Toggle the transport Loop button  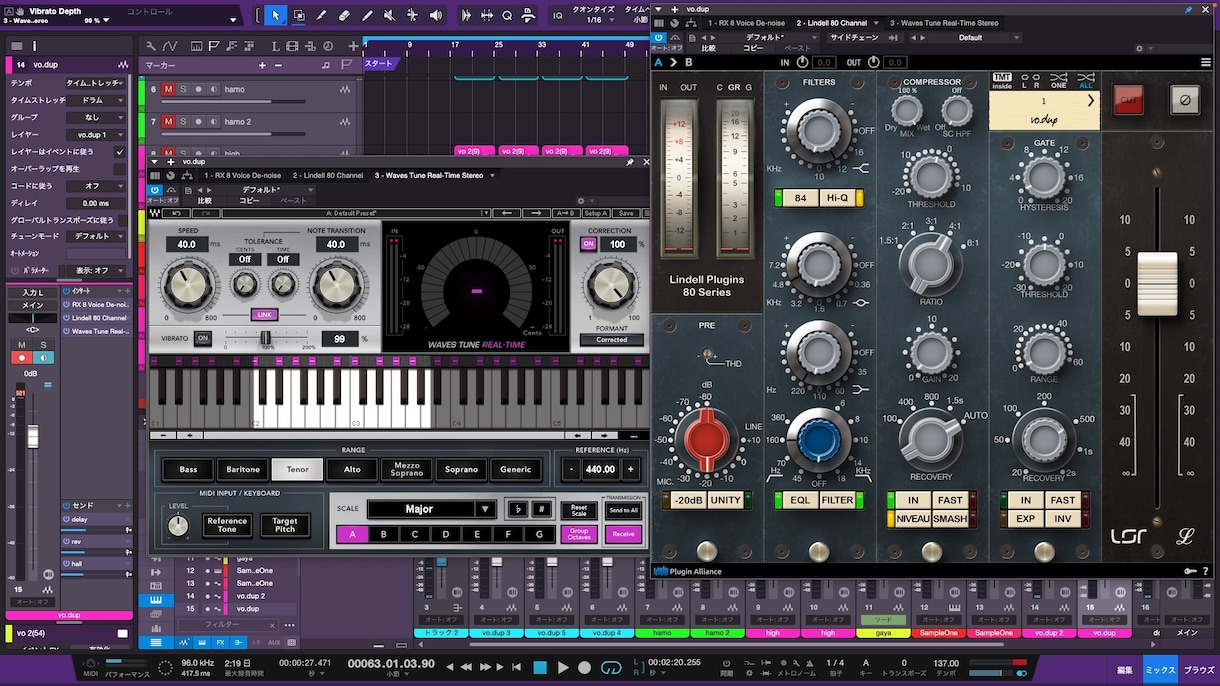point(610,667)
